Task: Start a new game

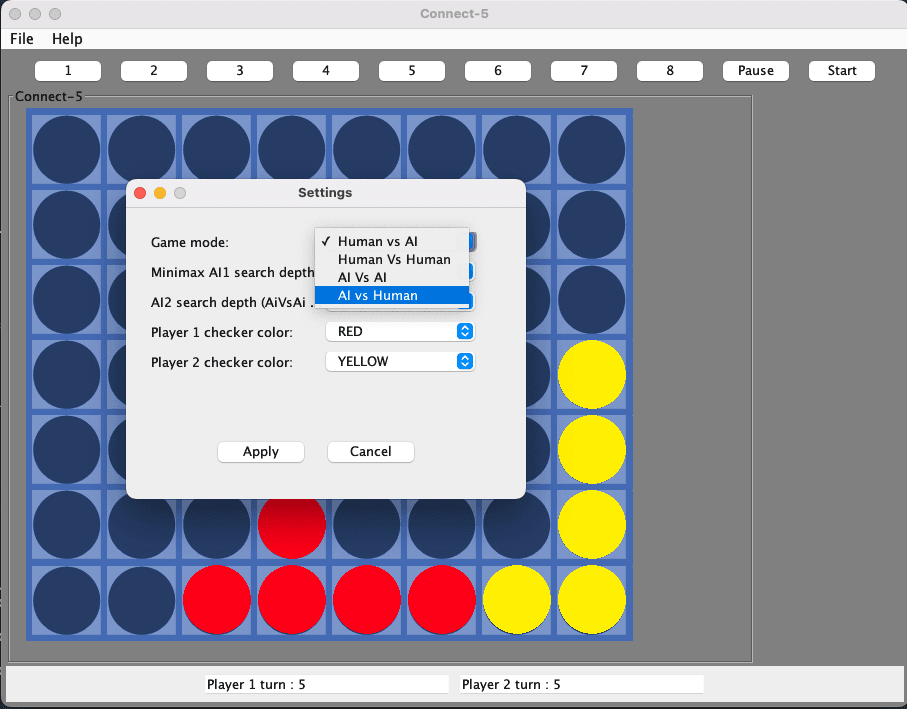Action: point(841,70)
